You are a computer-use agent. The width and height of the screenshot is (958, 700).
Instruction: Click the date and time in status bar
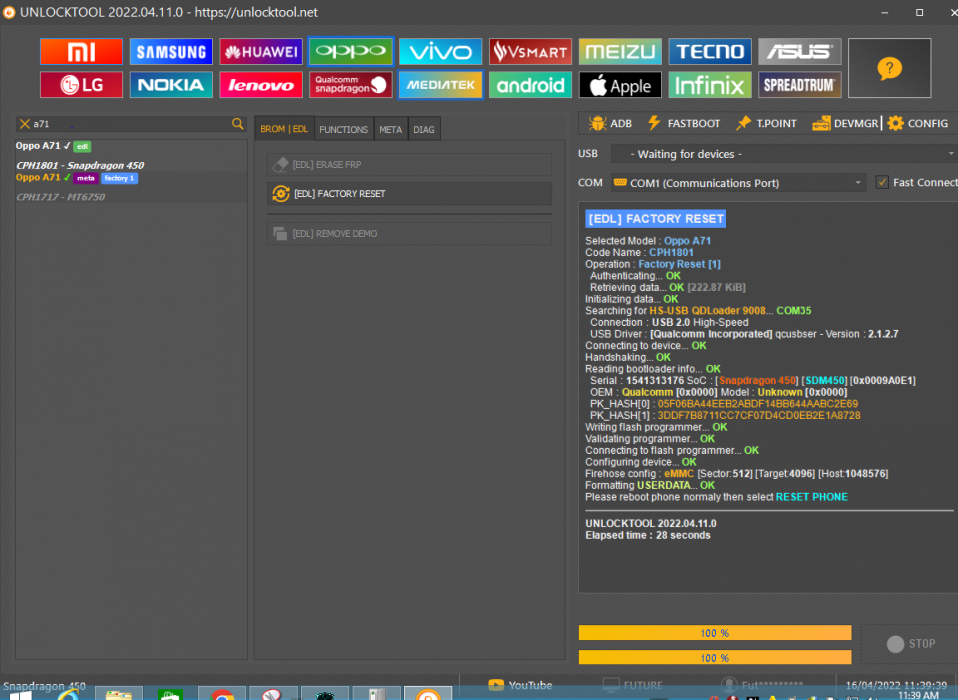[x=896, y=685]
